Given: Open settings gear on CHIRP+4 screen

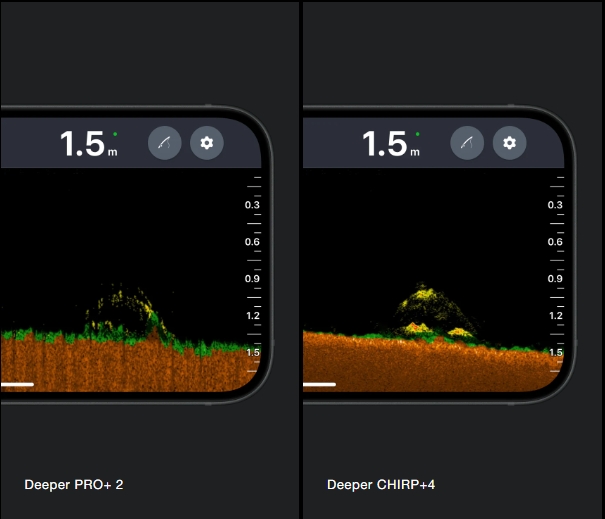Looking at the screenshot, I should [509, 143].
